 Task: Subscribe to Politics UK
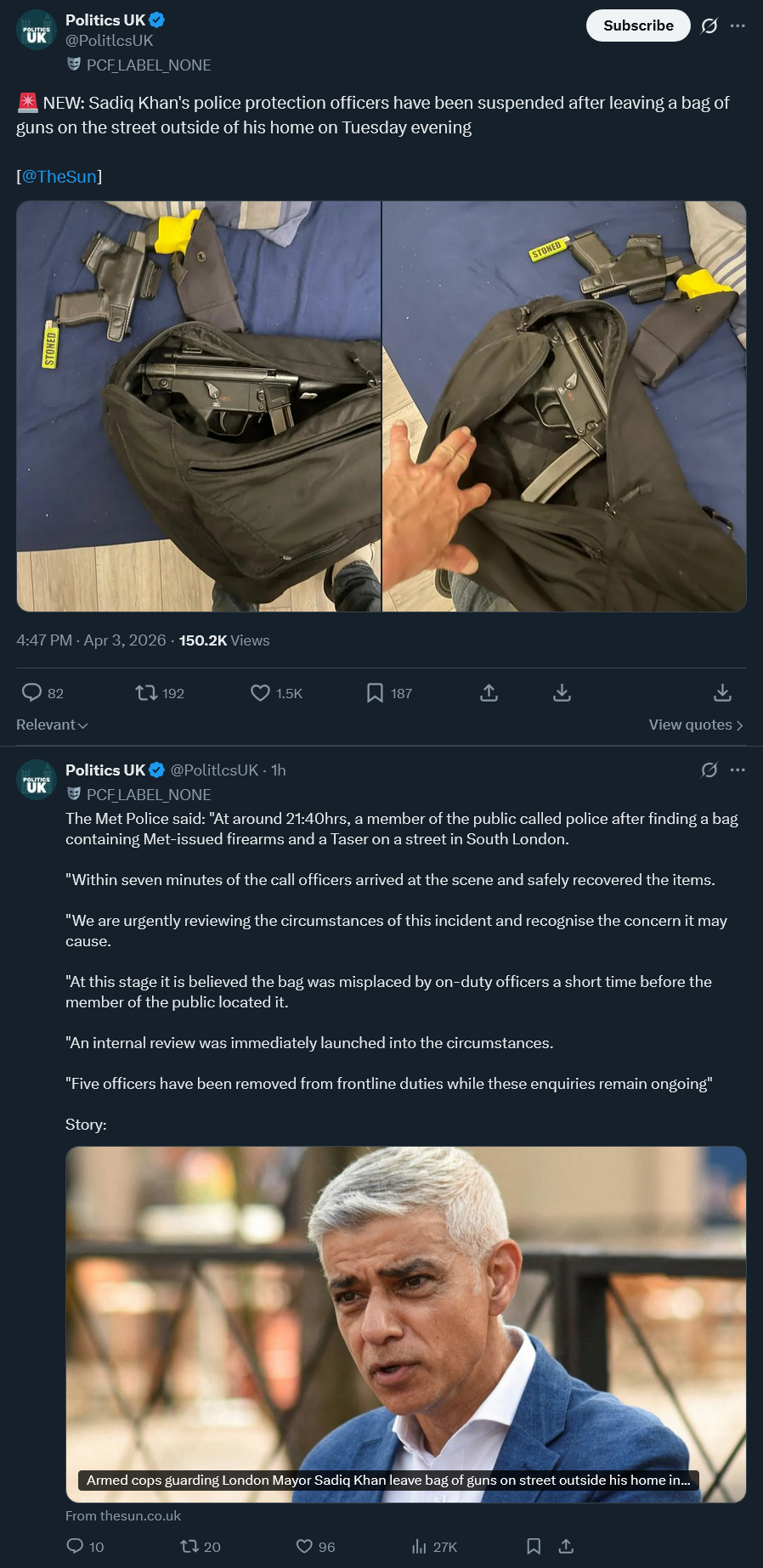pos(638,25)
